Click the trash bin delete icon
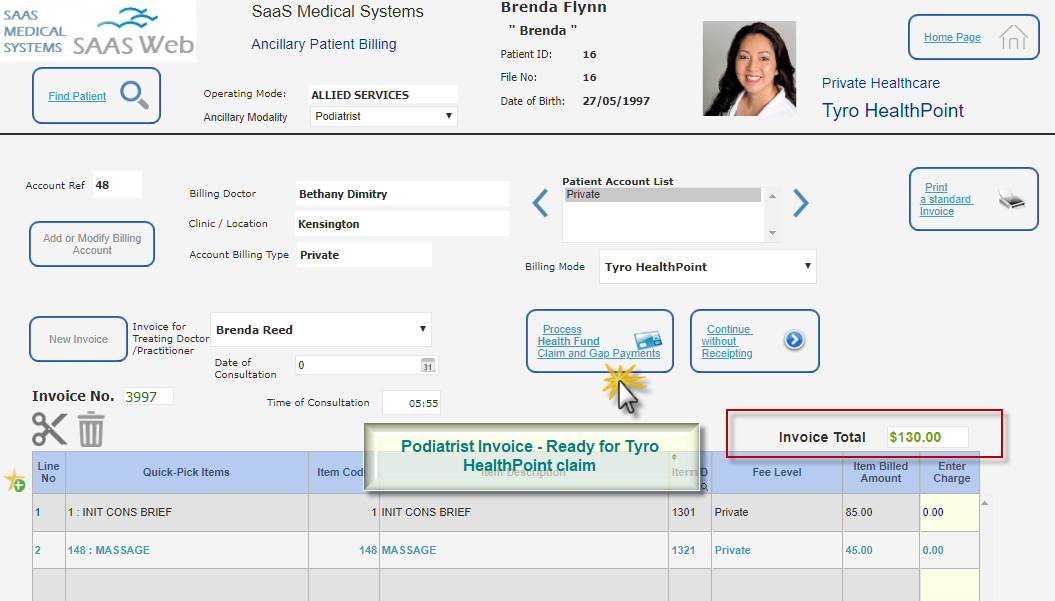 91,429
